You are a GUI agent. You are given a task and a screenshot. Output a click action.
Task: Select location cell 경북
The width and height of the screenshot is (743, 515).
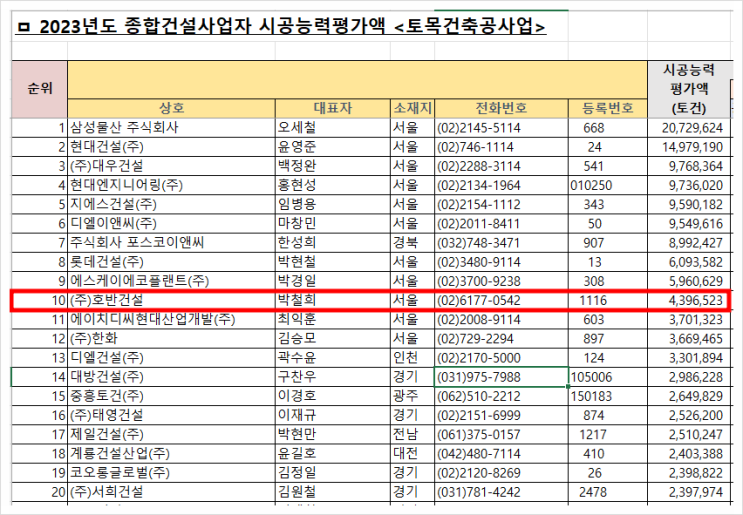(x=412, y=243)
